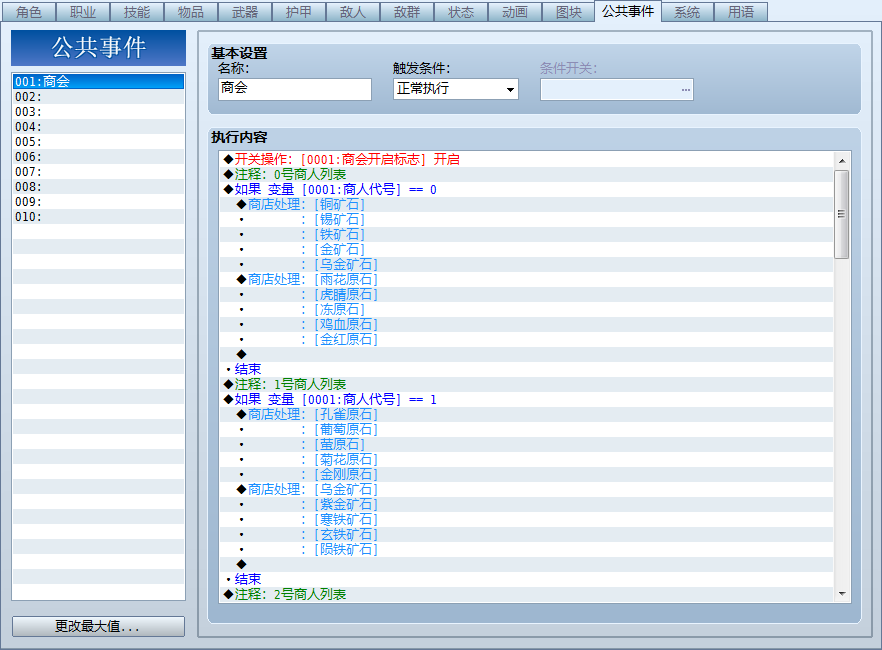The width and height of the screenshot is (882, 650).
Task: Go to the 武器 tab
Action: [245, 12]
